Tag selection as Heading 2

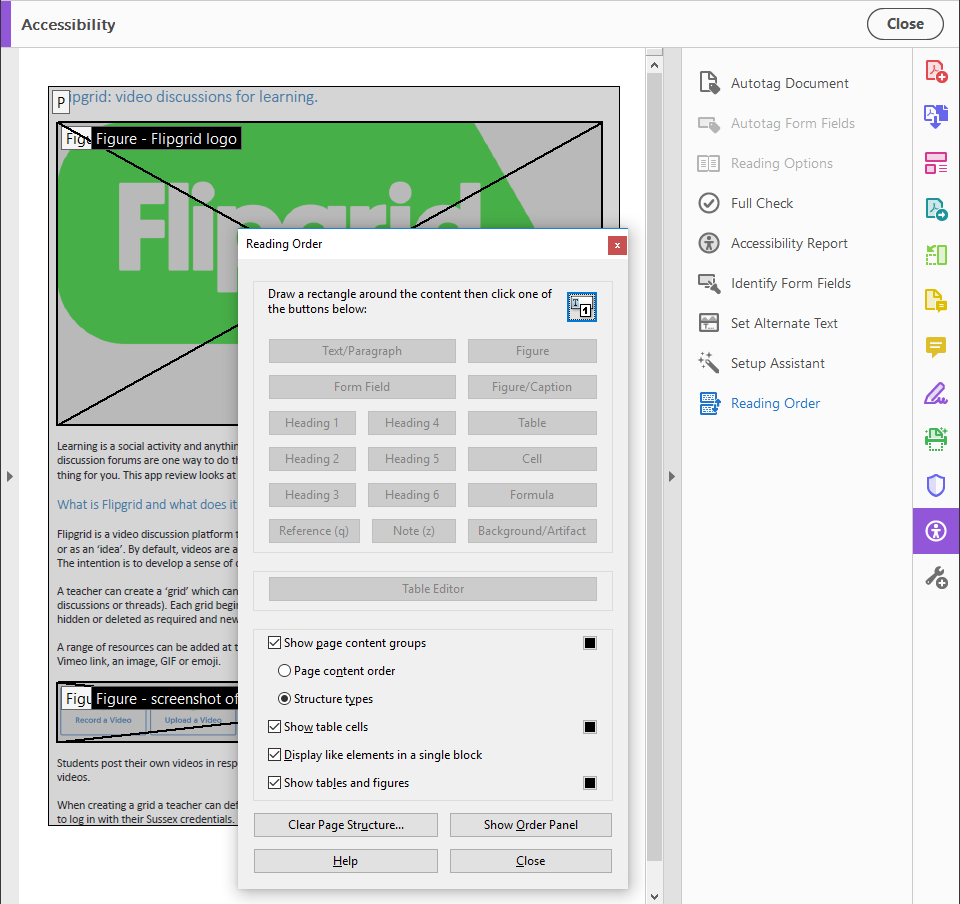pos(312,459)
